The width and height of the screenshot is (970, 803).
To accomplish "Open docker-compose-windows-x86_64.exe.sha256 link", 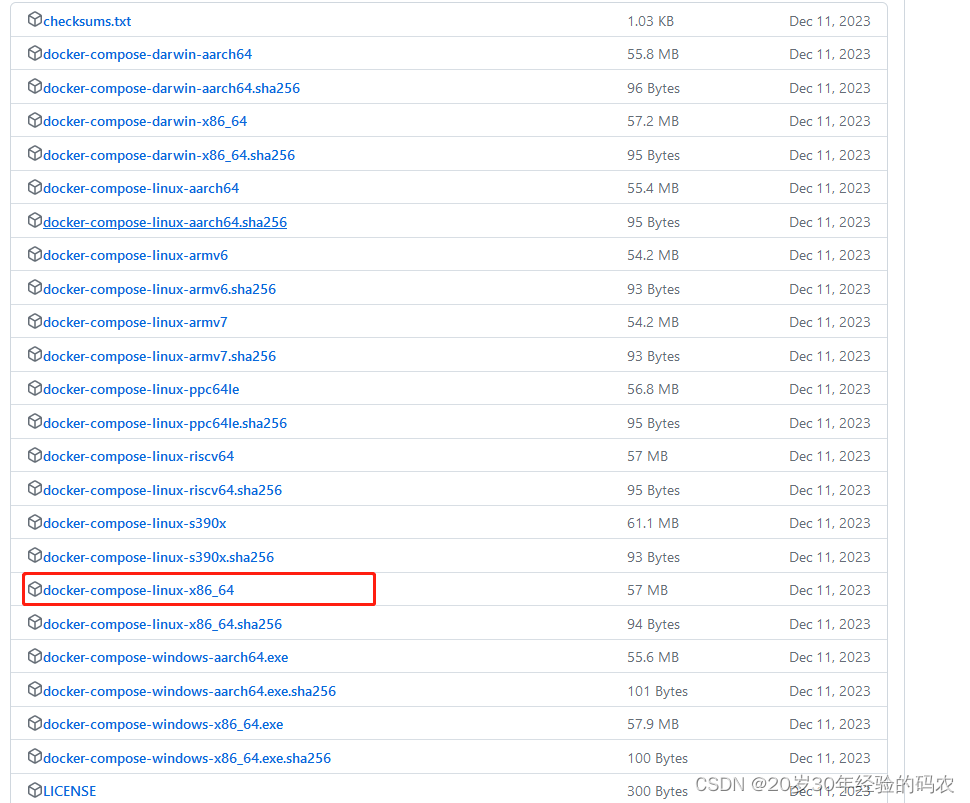I will click(x=187, y=758).
